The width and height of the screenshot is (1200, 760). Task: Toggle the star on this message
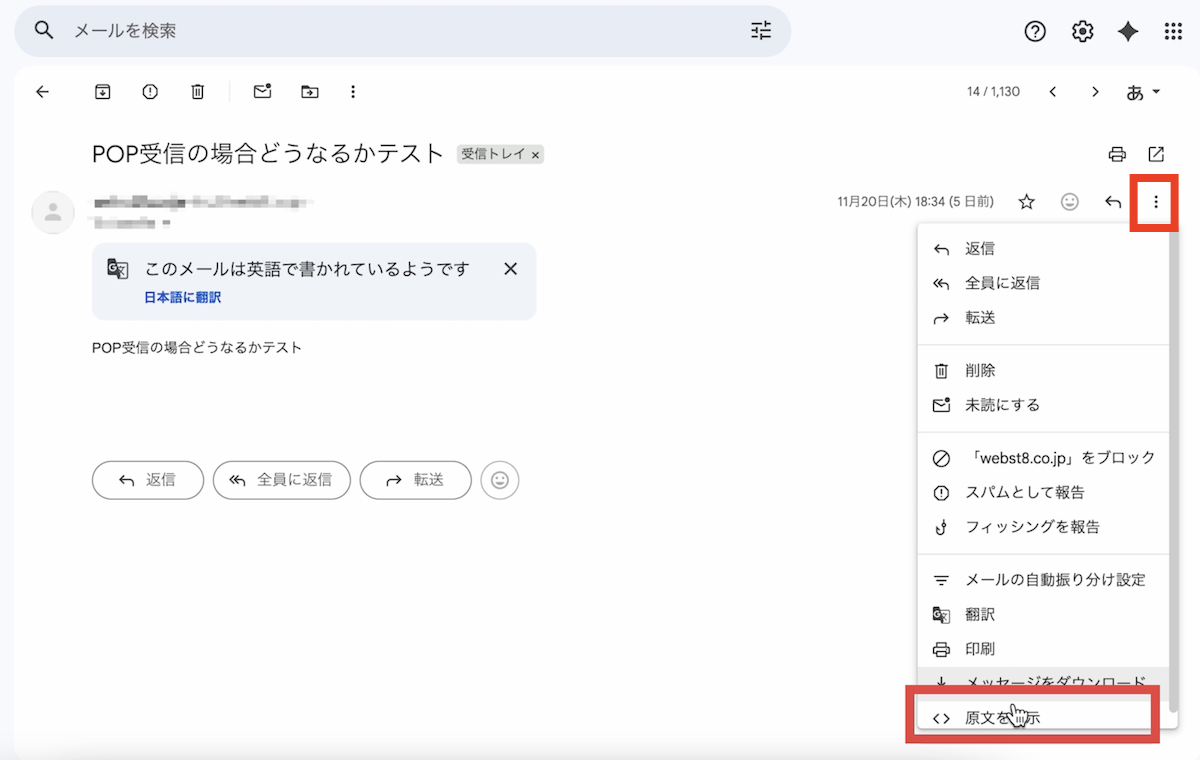(x=1026, y=202)
